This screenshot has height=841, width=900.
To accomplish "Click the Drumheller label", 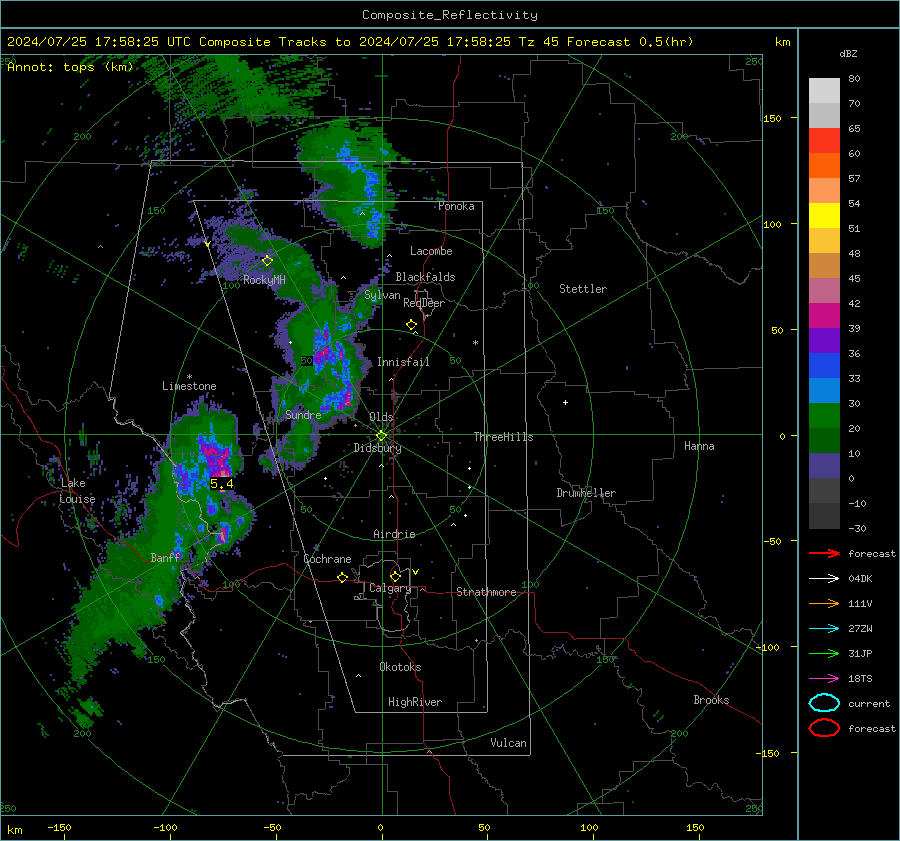I will (x=586, y=493).
